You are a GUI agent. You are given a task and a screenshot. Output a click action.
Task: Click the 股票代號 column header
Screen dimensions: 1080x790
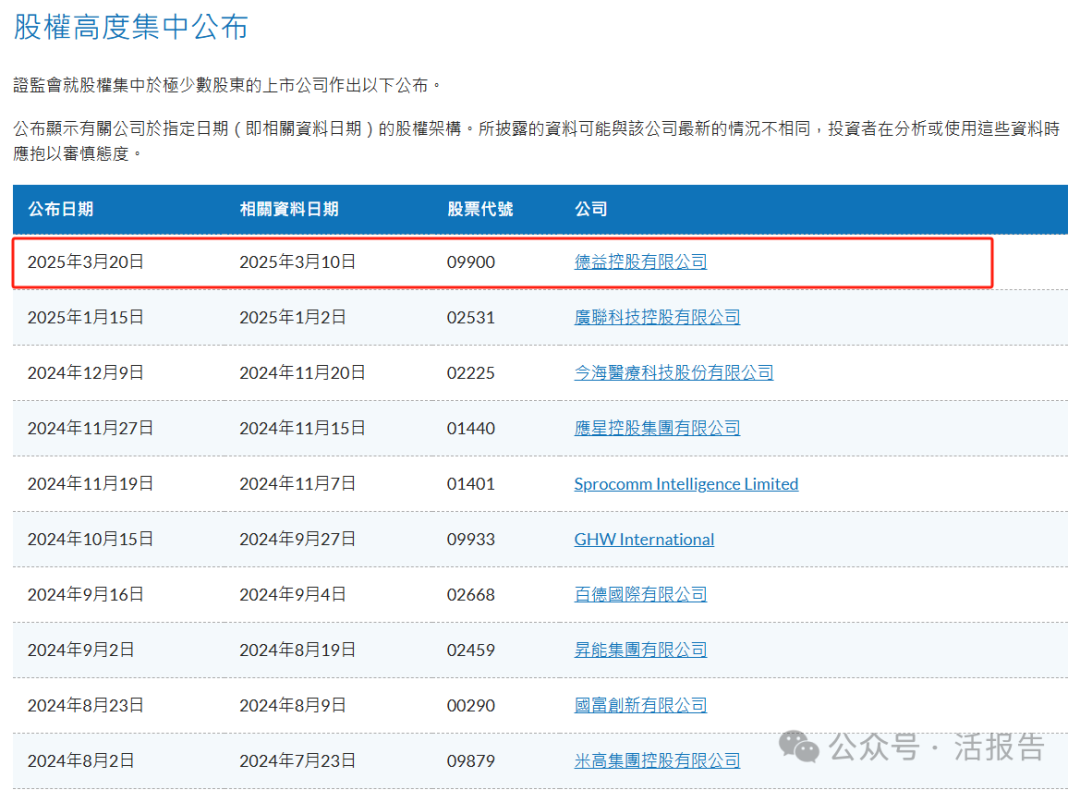tap(479, 209)
